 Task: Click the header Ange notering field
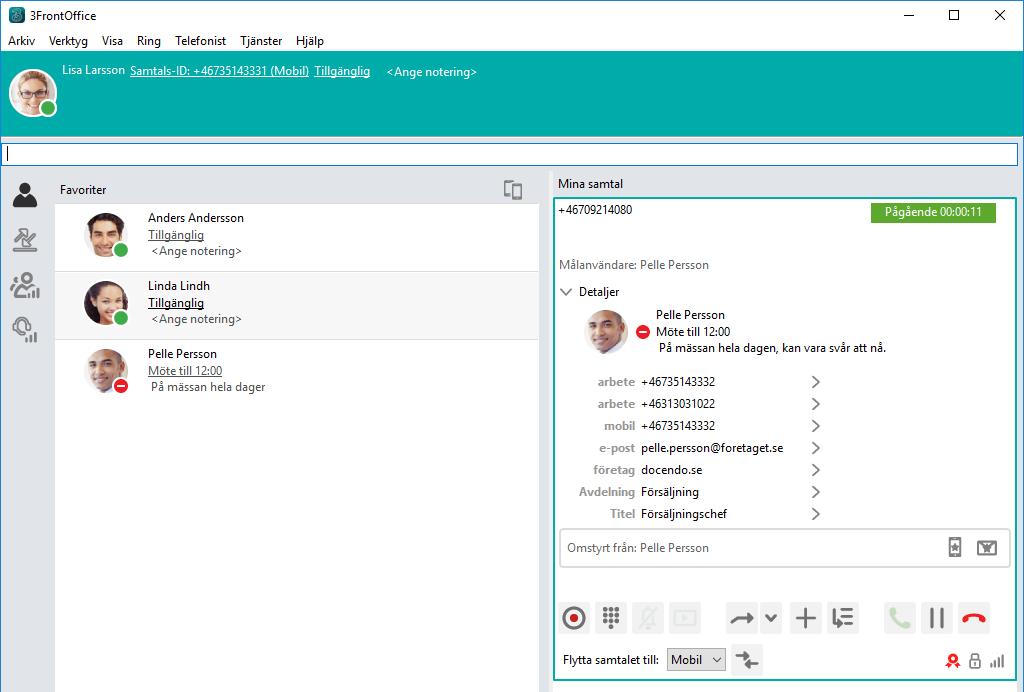[x=432, y=72]
